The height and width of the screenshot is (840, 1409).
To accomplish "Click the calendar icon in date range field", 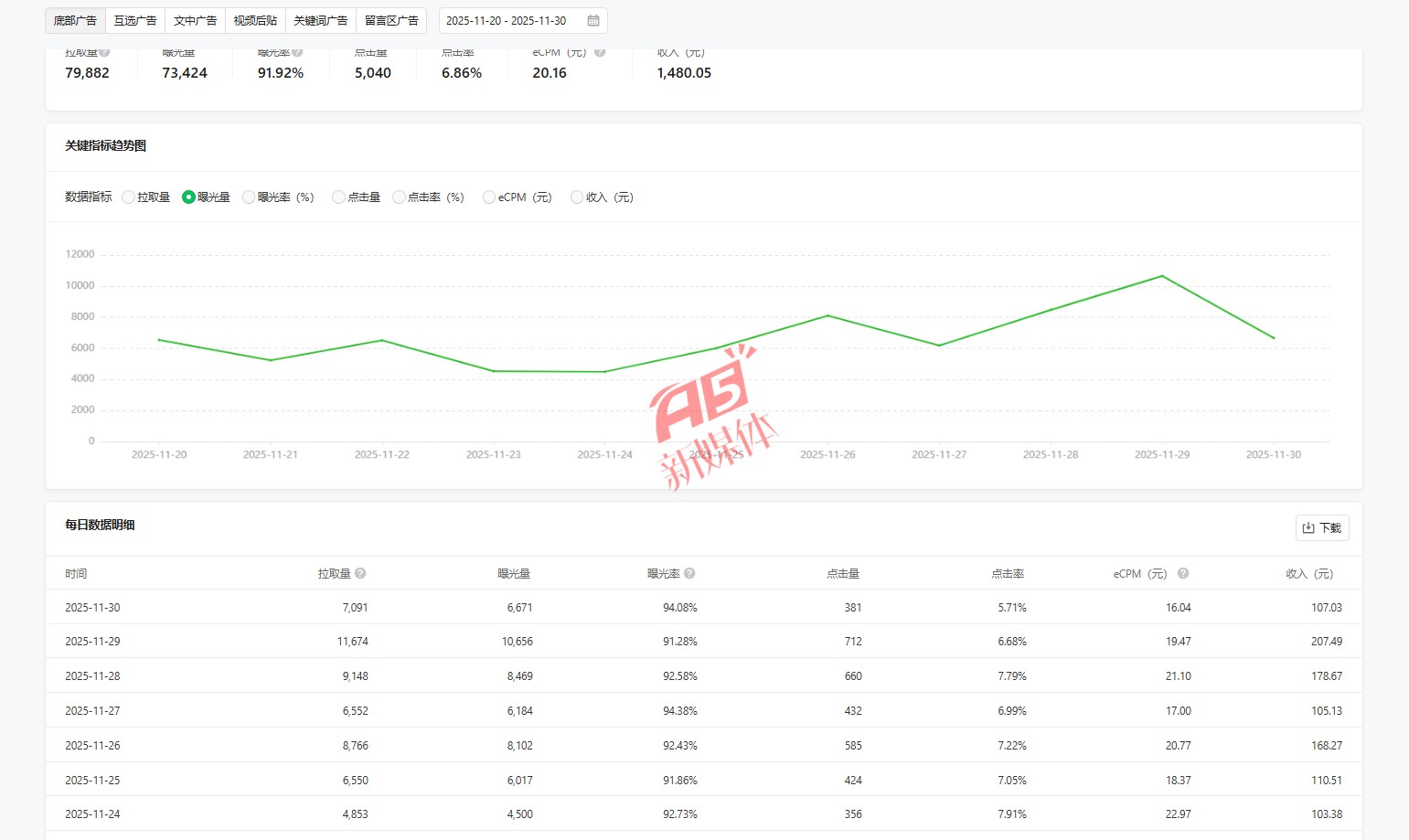I will click(593, 20).
